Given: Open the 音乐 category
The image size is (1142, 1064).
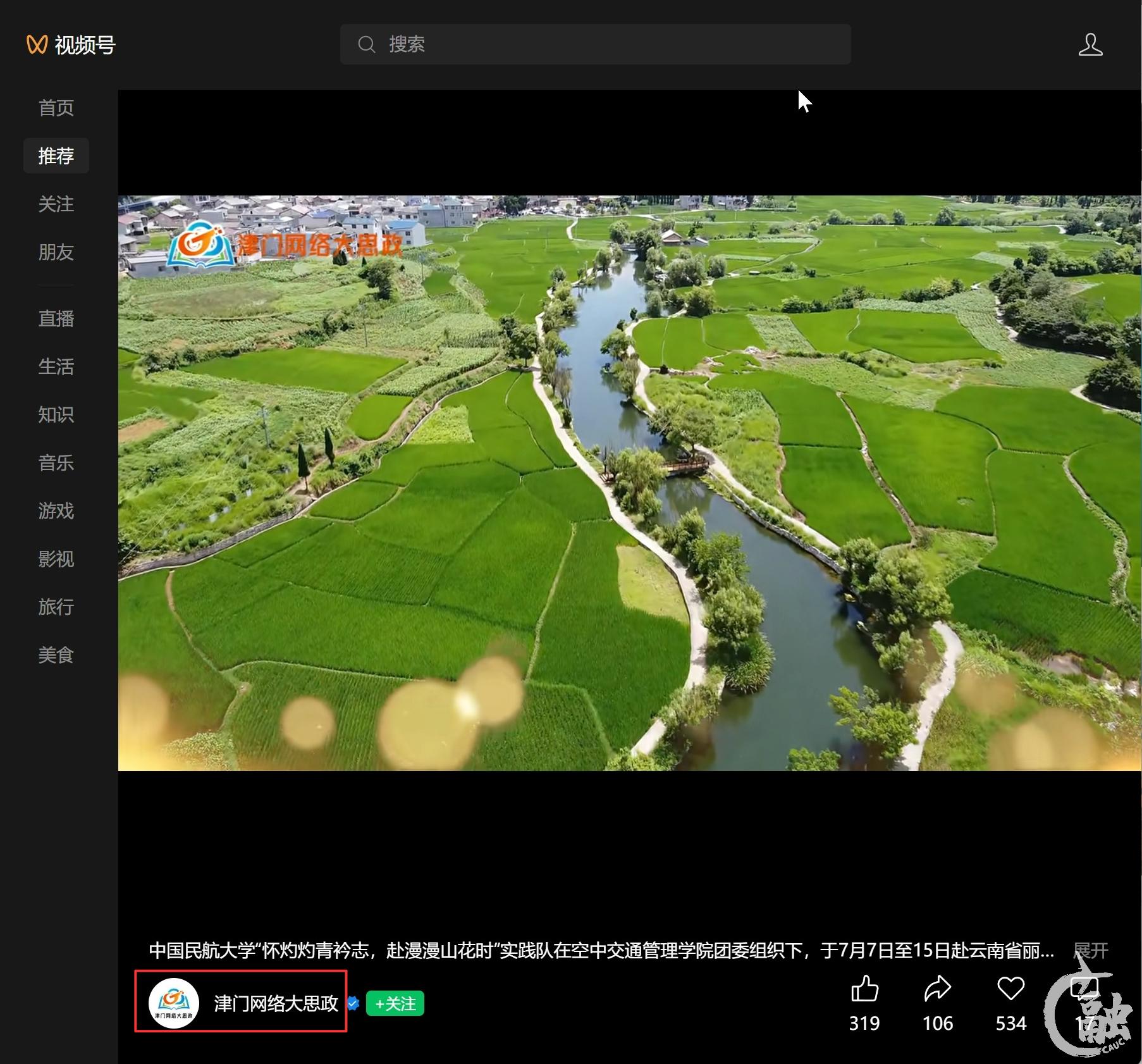Looking at the screenshot, I should [56, 463].
